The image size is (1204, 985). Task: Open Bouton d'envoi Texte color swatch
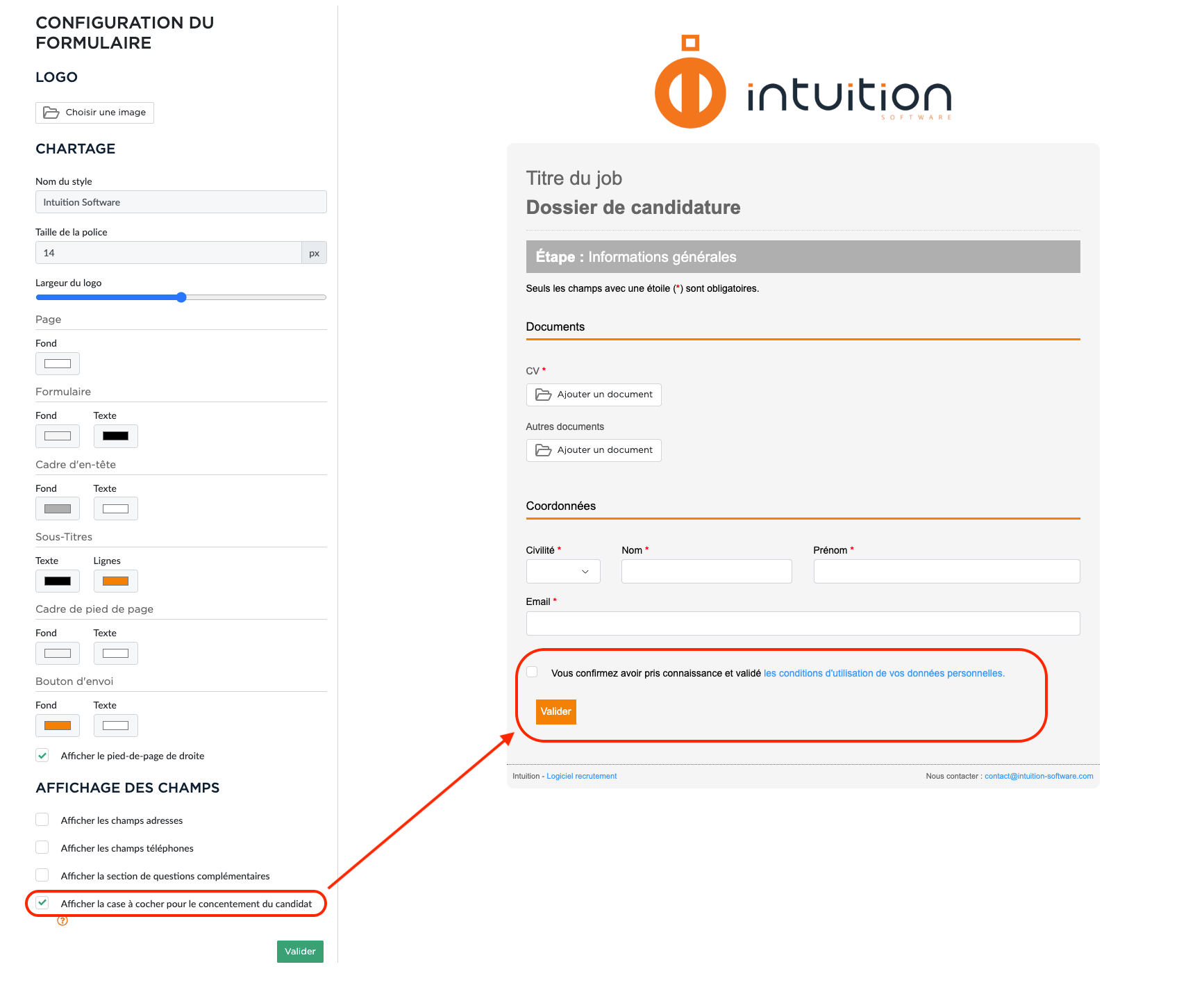116,726
